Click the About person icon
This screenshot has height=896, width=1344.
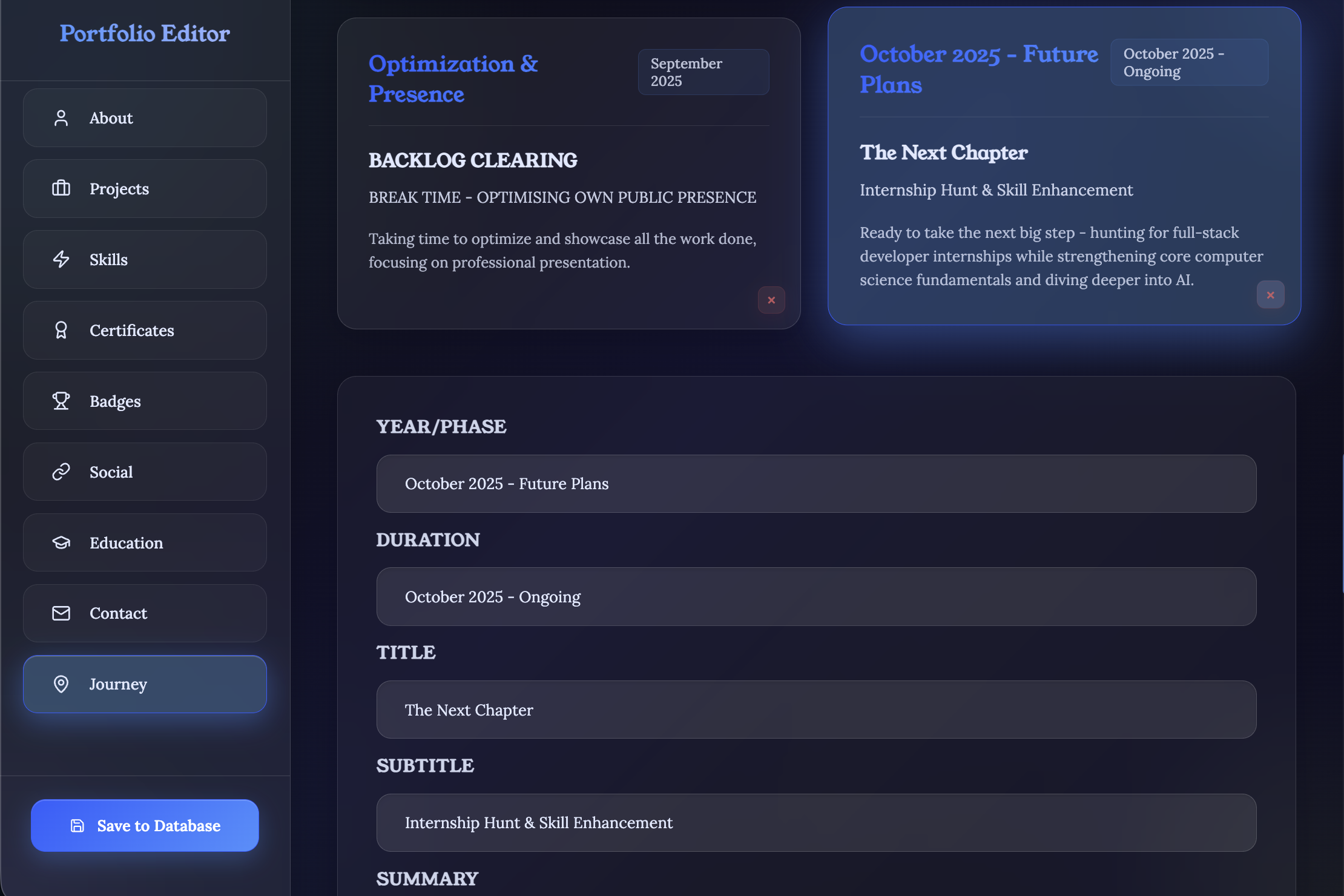coord(61,118)
